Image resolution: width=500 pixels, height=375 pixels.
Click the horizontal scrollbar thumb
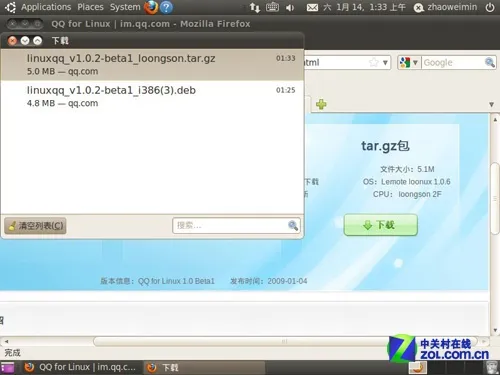285,341
